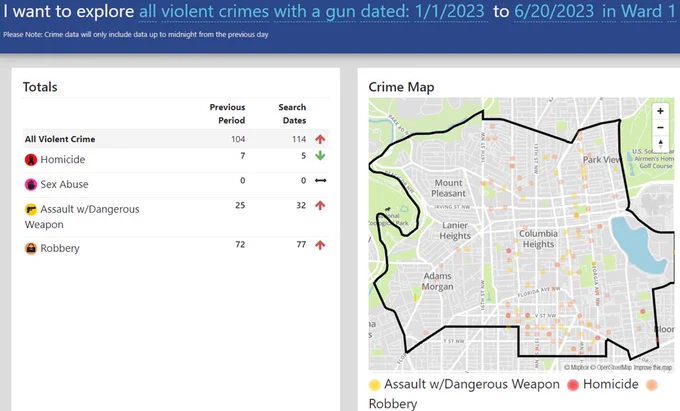This screenshot has height=411, width=680.
Task: Click the Robbery search dates value 77
Action: (301, 245)
